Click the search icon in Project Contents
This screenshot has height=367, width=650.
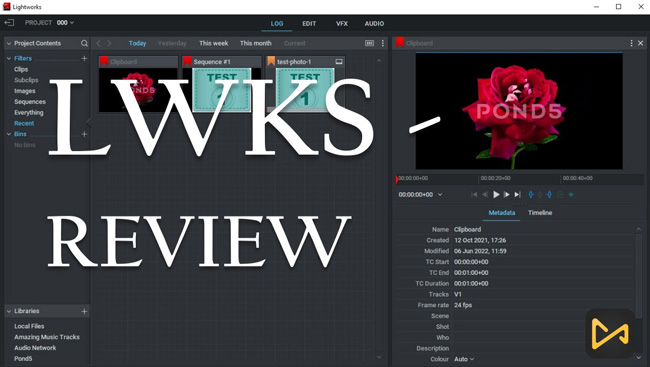84,43
